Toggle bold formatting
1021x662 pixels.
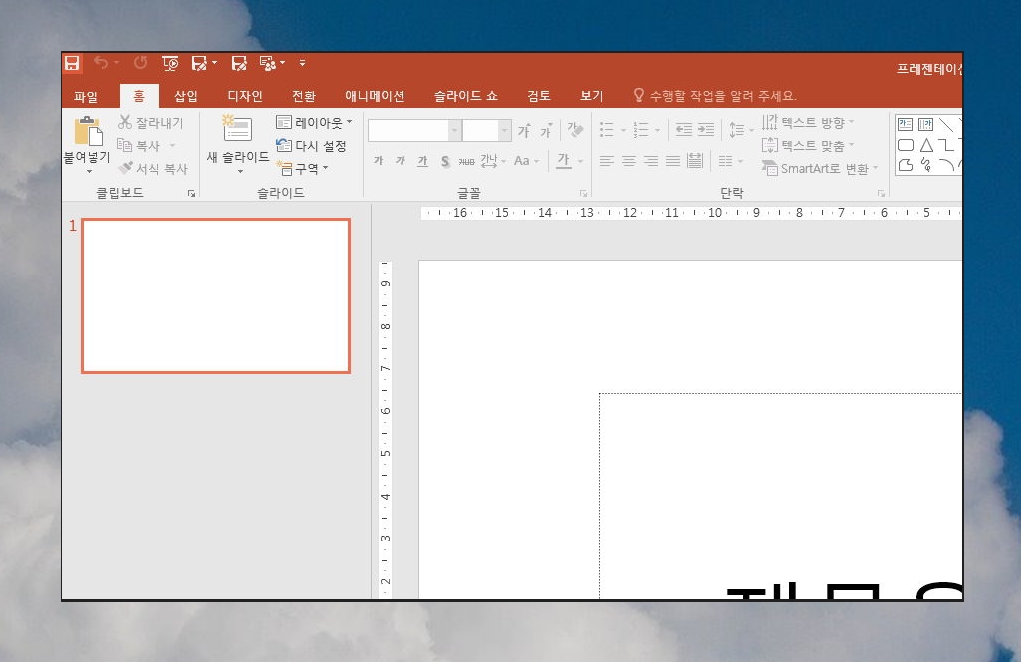378,161
